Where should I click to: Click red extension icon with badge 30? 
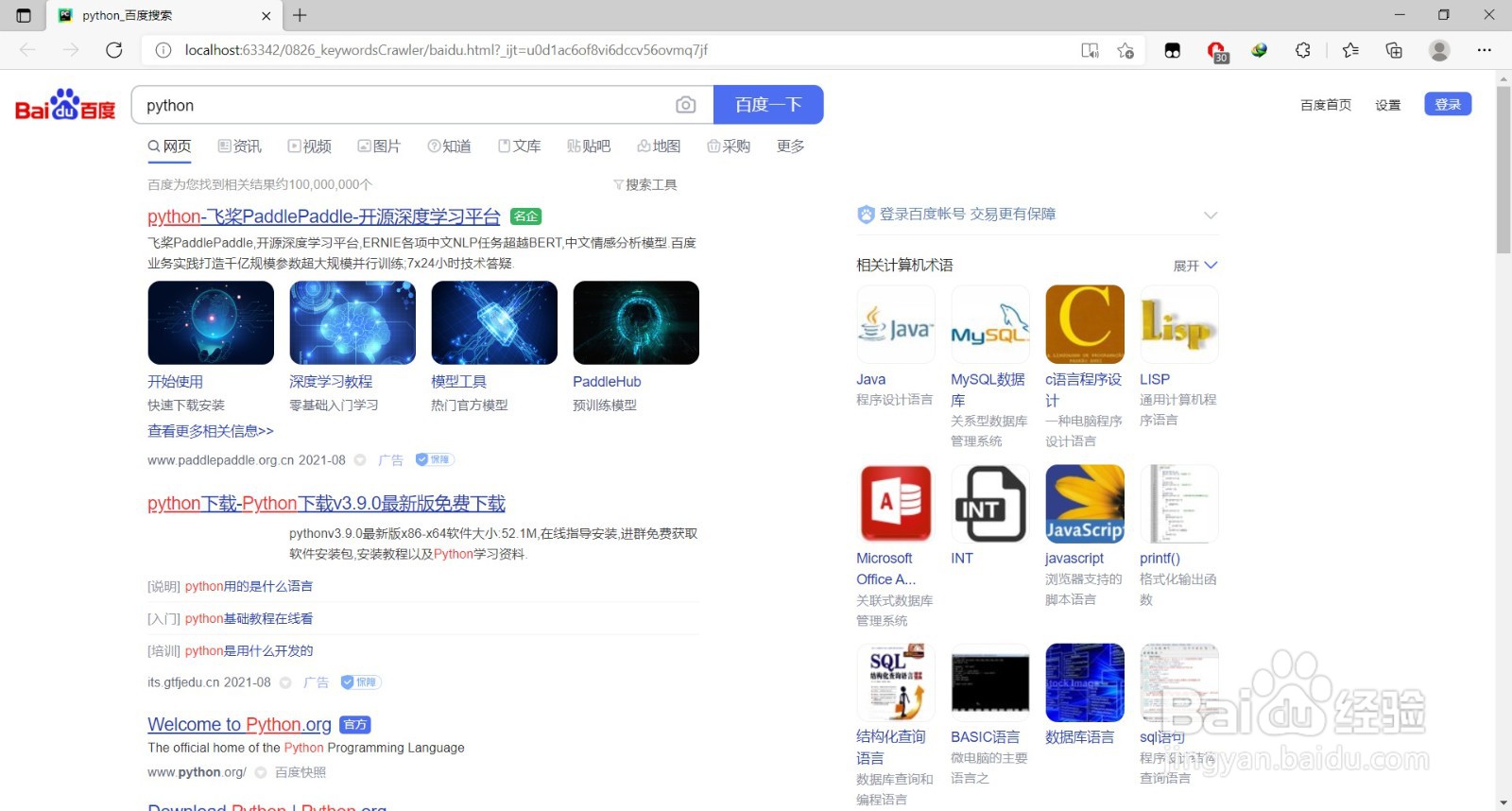tap(1216, 51)
